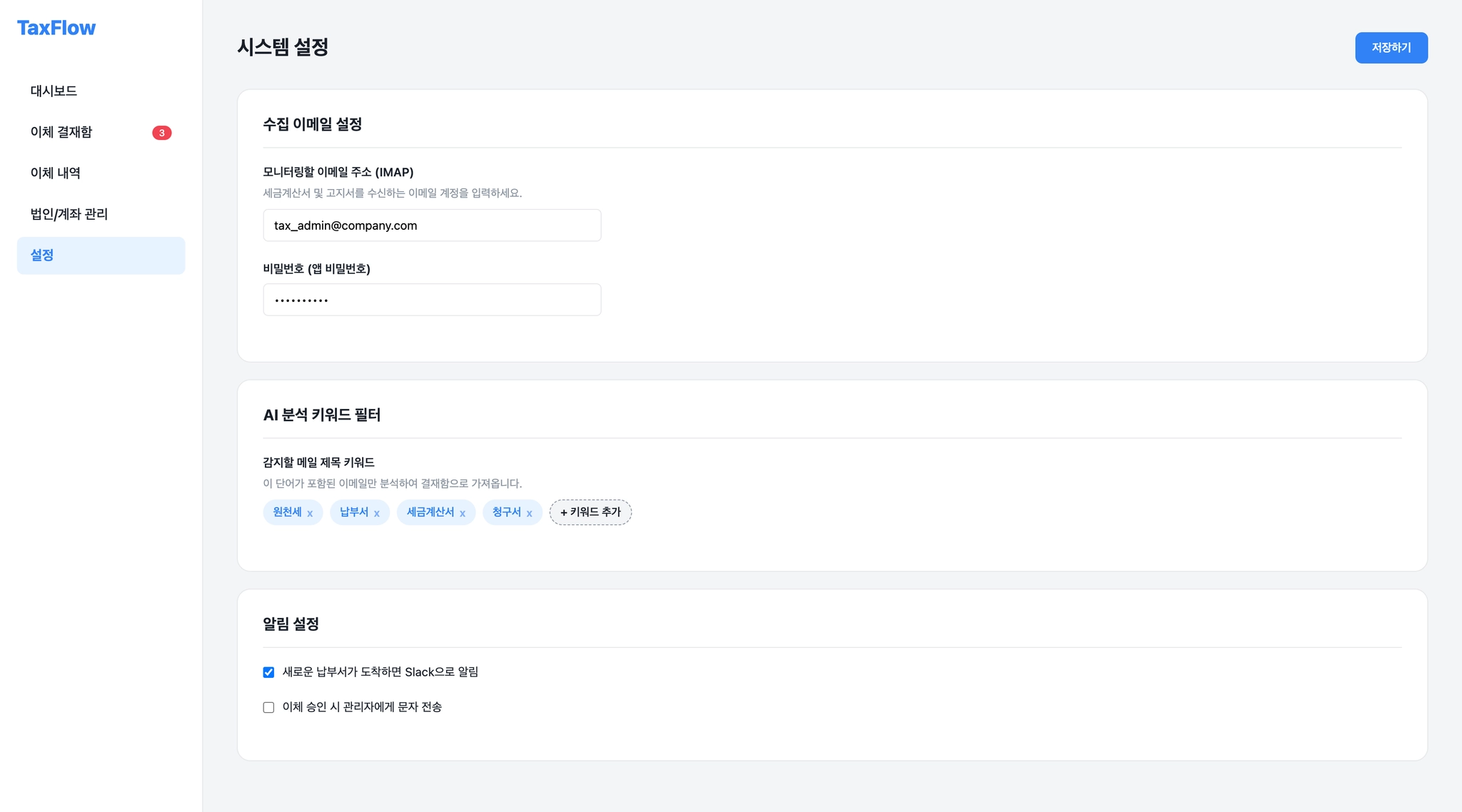This screenshot has height=812, width=1462.
Task: Open the 대시보드 menu
Action: pos(54,91)
